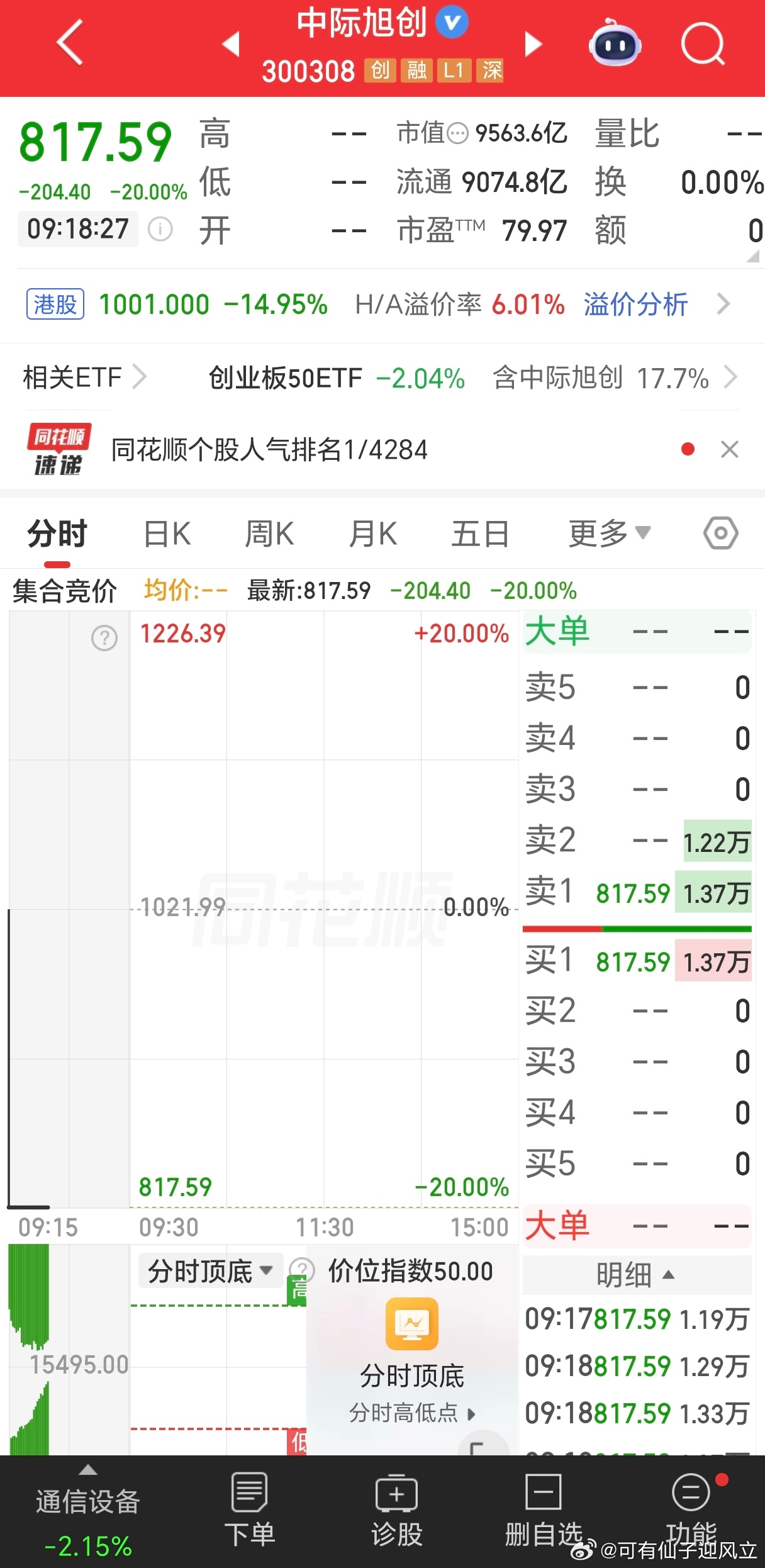Tap the 买5 order row
The image size is (765, 1568).
click(x=637, y=1164)
